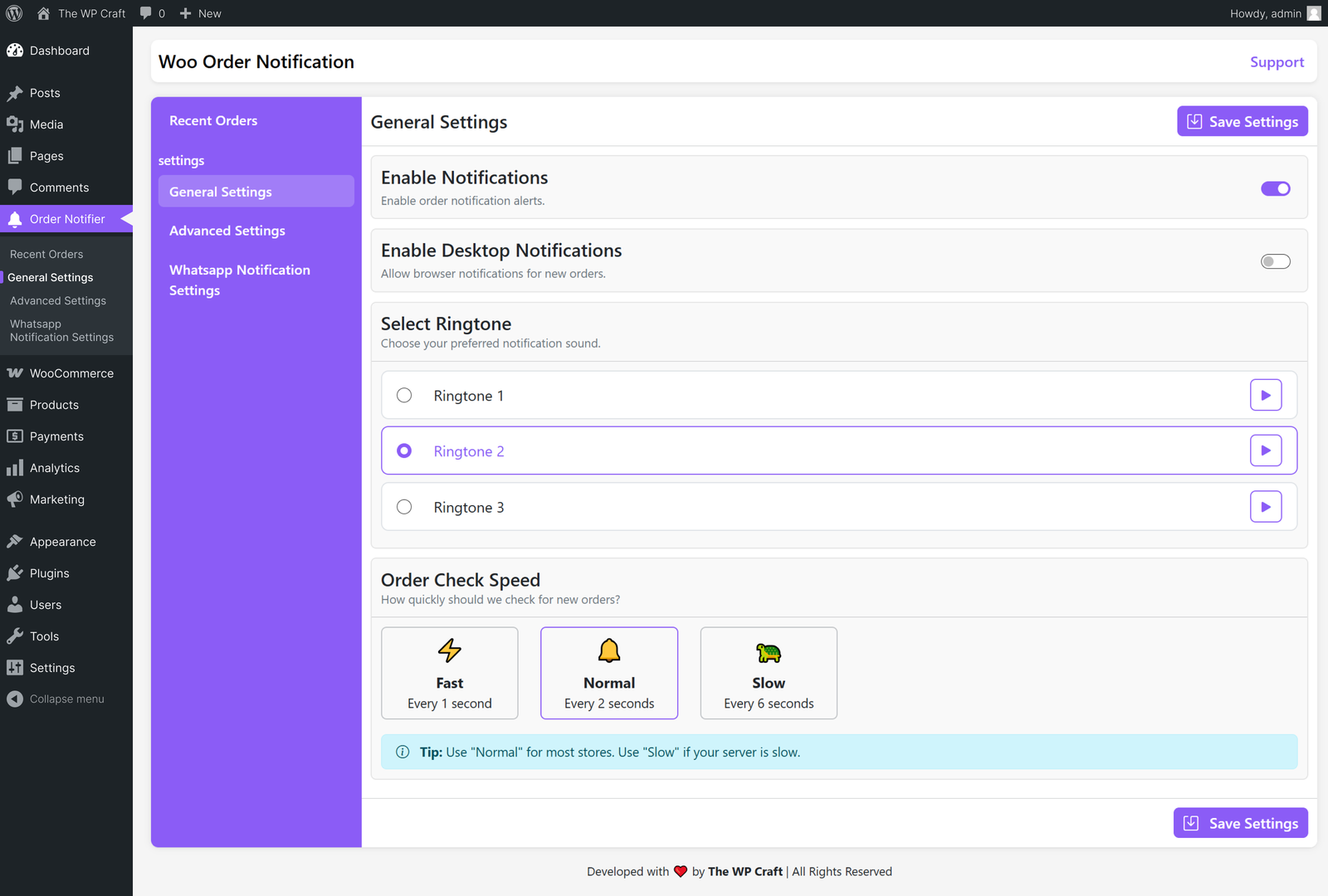Open Whatsapp Notification Settings submenu in sidebar
The image size is (1328, 896).
pyautogui.click(x=62, y=330)
